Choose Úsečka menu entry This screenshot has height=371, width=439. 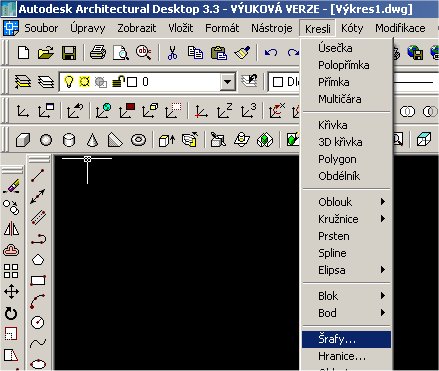click(346, 48)
